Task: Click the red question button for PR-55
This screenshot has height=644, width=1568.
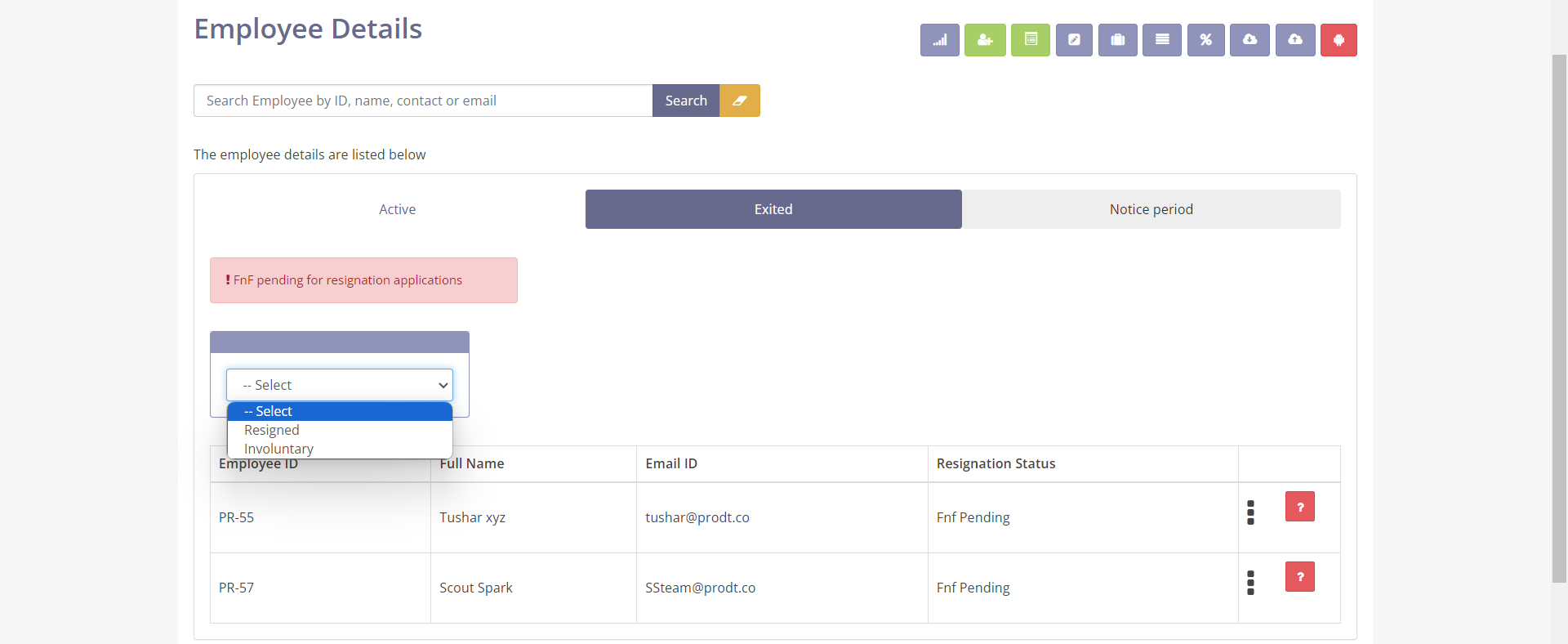Action: click(1299, 507)
